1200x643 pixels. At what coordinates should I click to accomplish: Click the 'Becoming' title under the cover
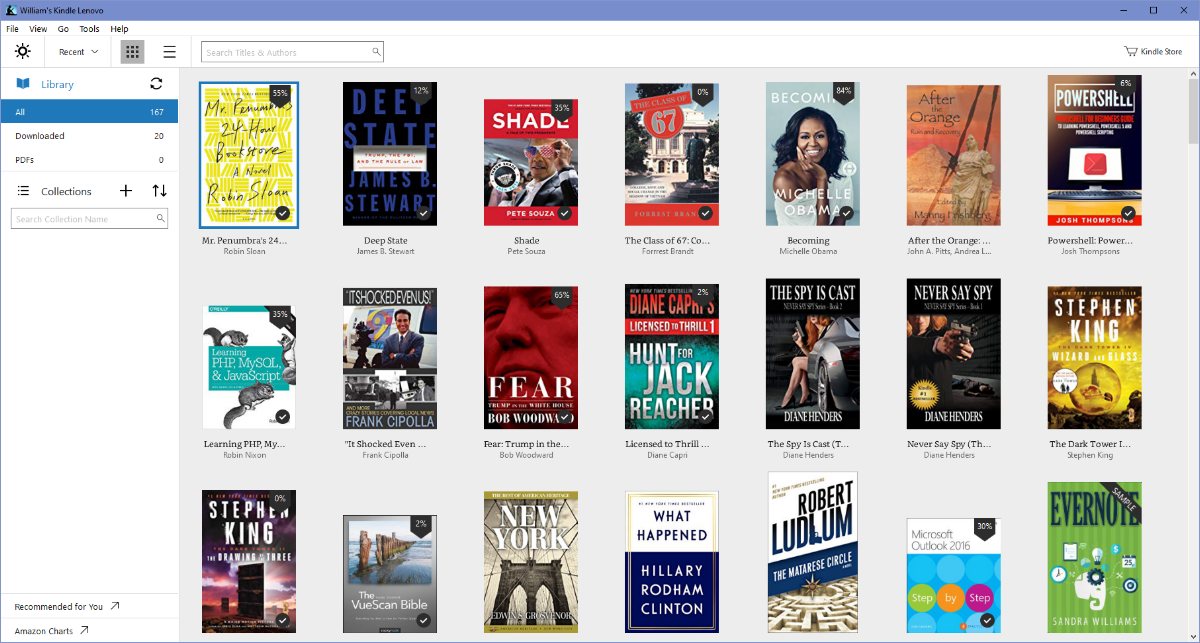[x=808, y=241]
